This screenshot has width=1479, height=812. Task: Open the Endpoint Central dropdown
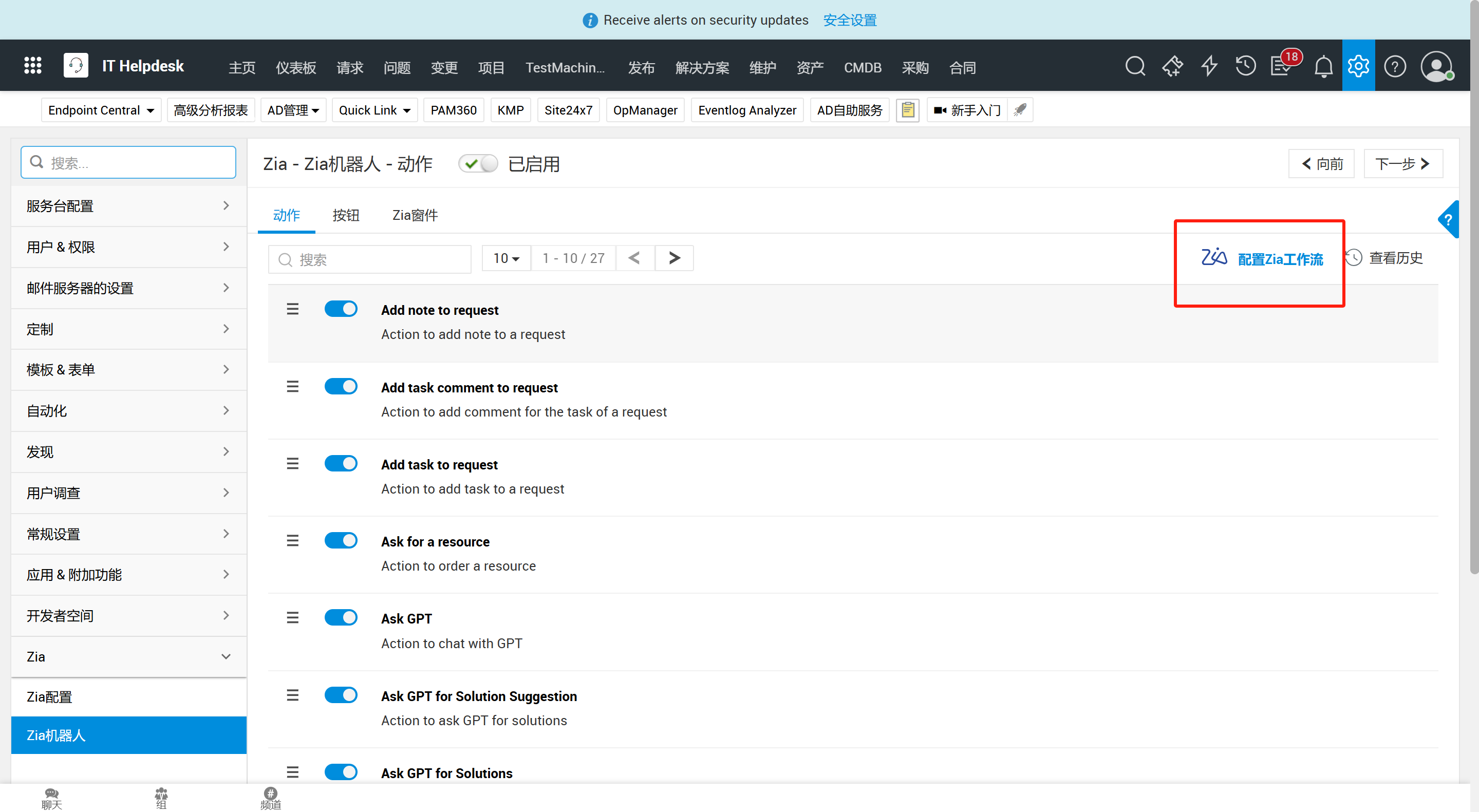click(101, 110)
